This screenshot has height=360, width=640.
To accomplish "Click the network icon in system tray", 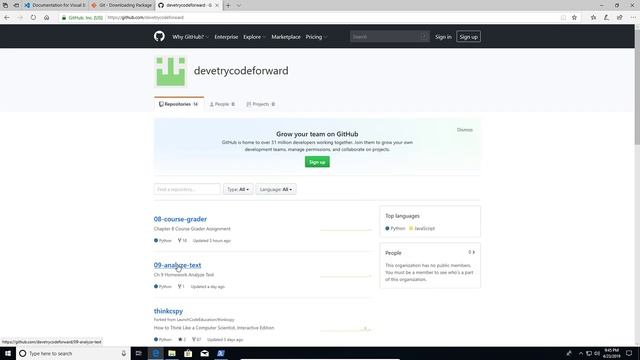I will 589,353.
